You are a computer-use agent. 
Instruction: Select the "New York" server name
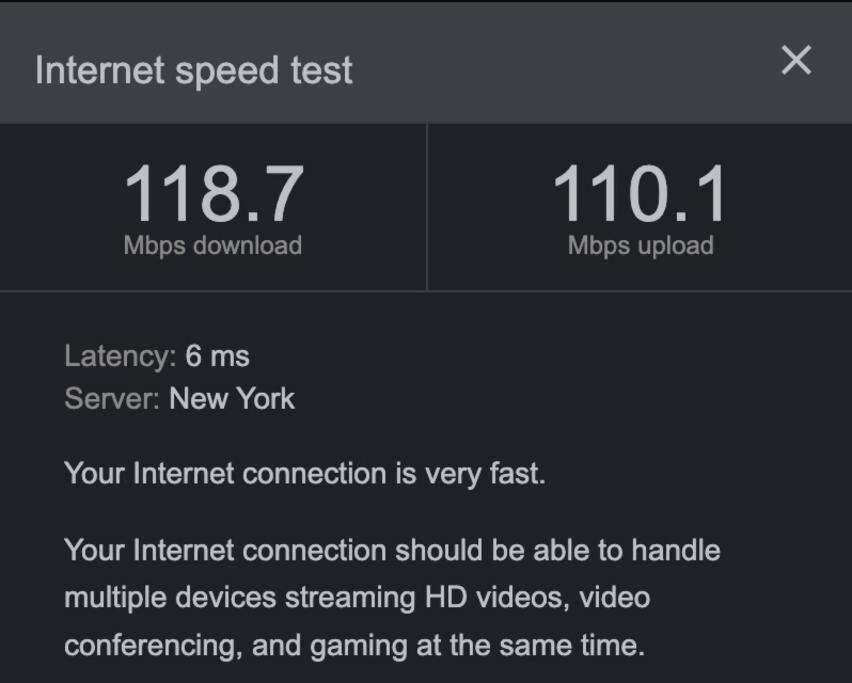pos(232,399)
